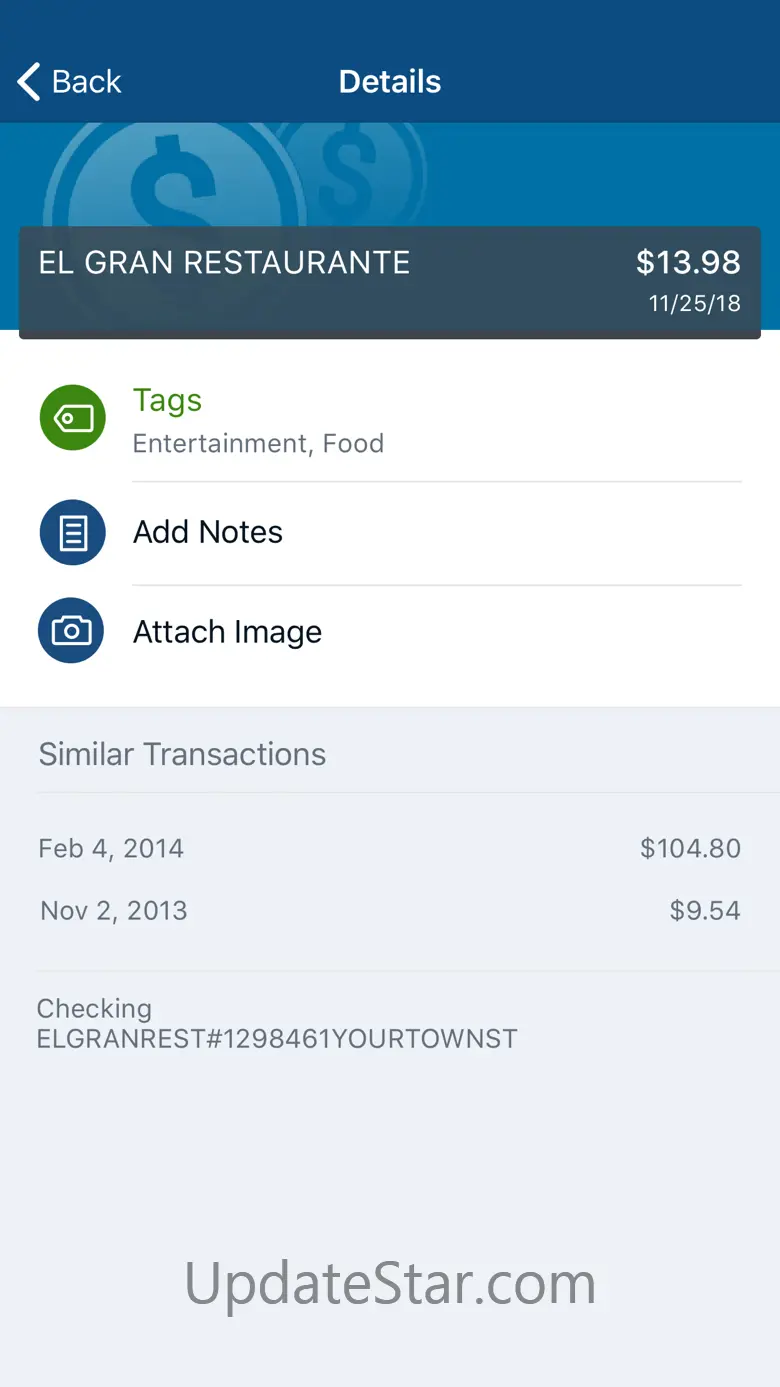Open the Feb 4, 2014 transaction

click(111, 849)
